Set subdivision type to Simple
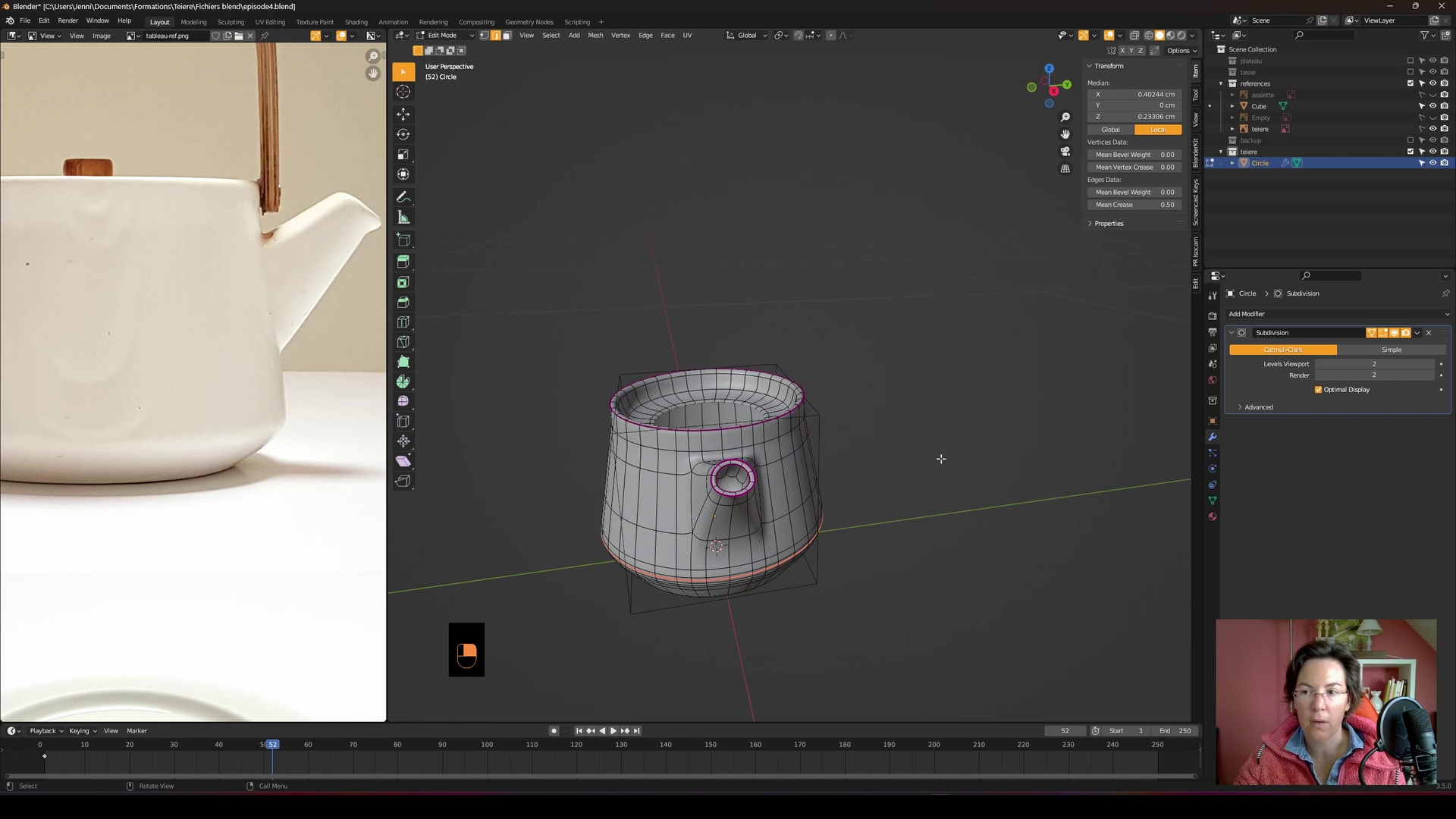Screen dimensions: 1456x819 pos(1391,350)
